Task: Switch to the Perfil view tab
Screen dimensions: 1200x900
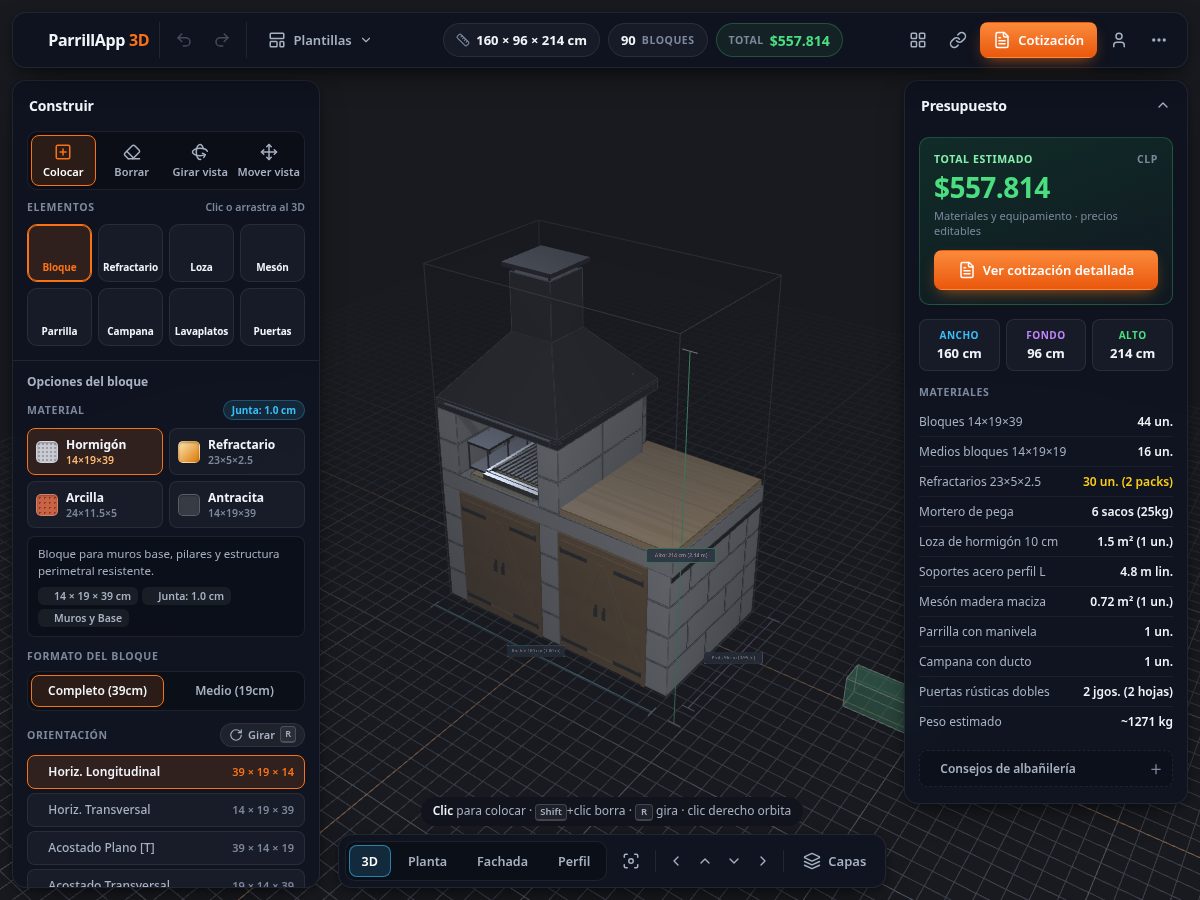Action: tap(574, 861)
